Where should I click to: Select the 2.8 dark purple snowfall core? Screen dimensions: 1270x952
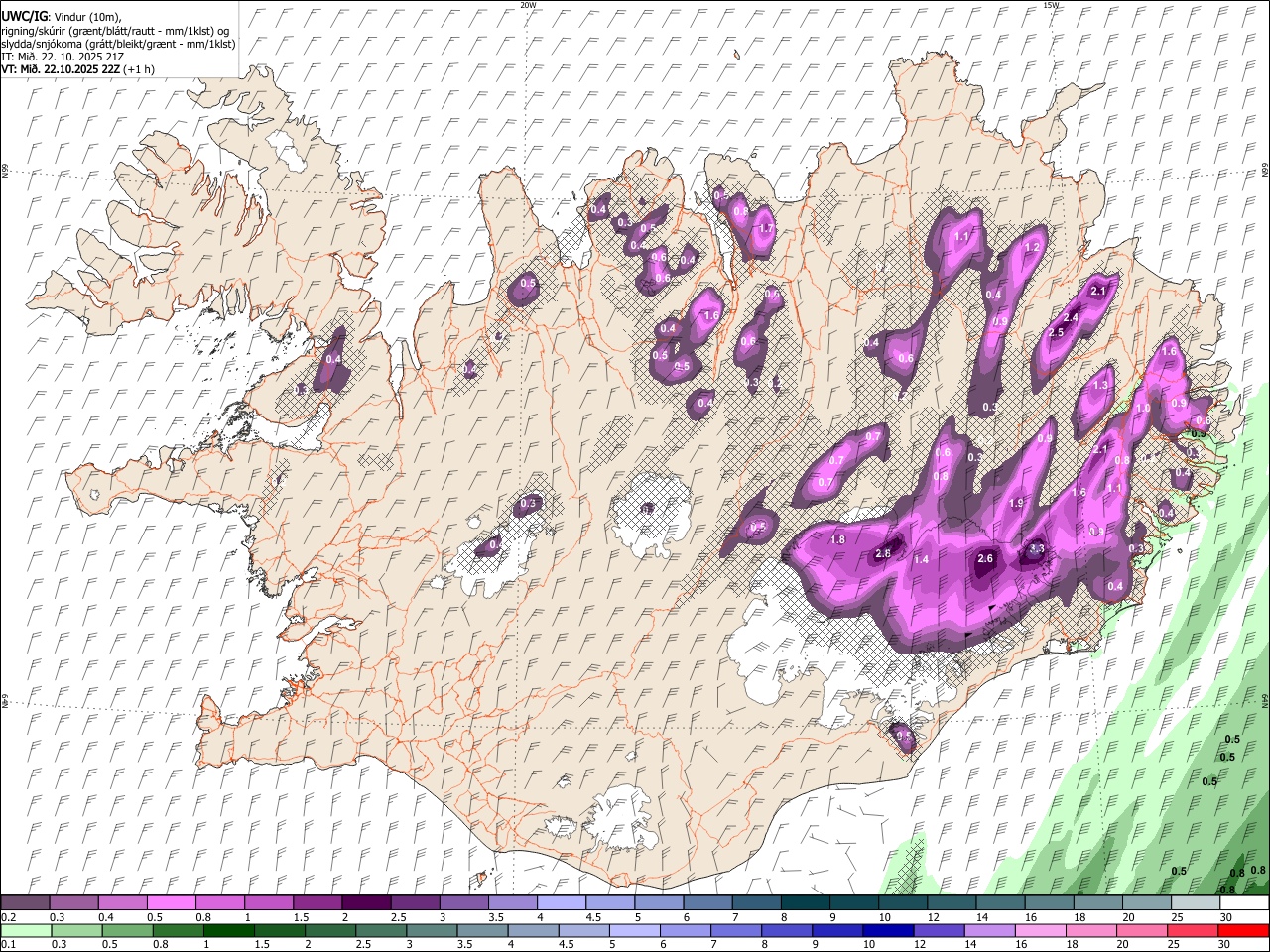pos(883,554)
